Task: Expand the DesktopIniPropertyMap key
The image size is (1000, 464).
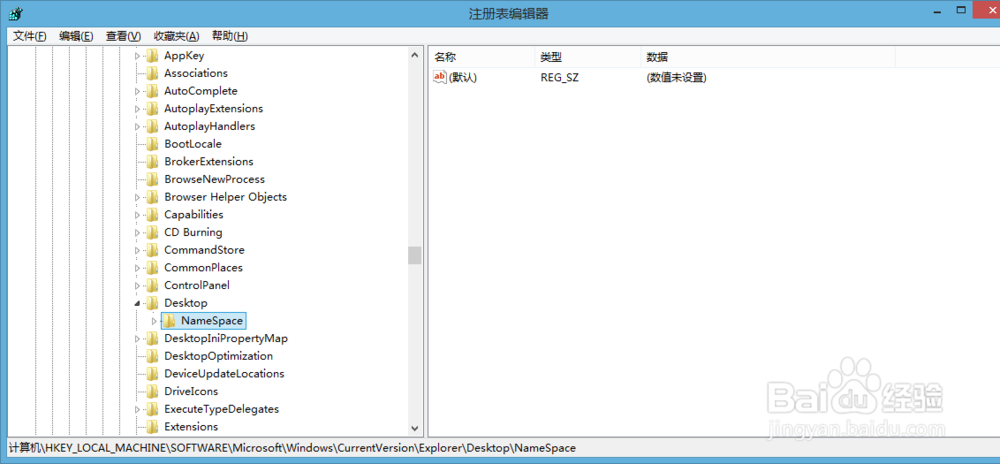Action: [136, 339]
